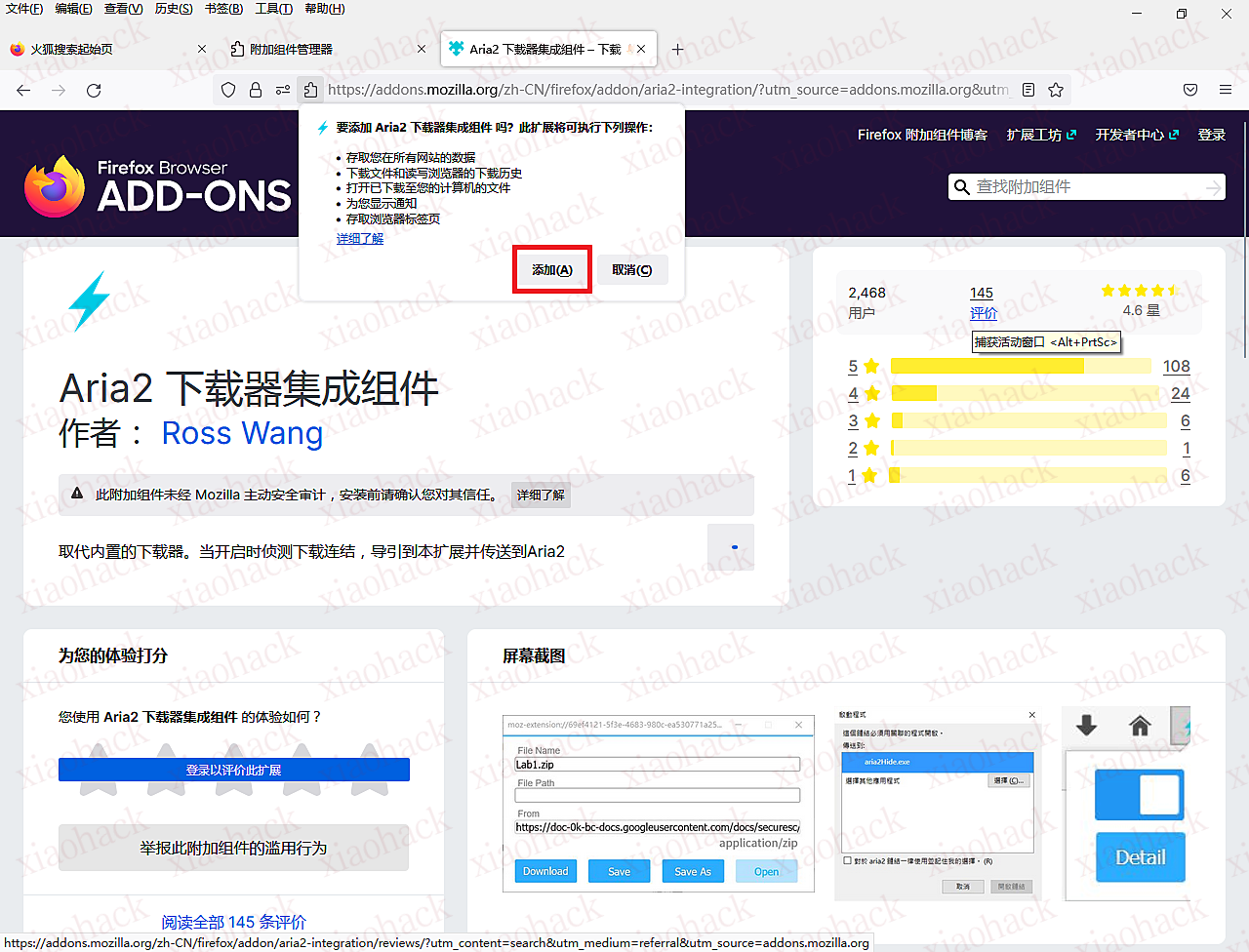The image size is (1249, 952).
Task: Focus the 查找附加组件 search field
Action: tap(1087, 187)
